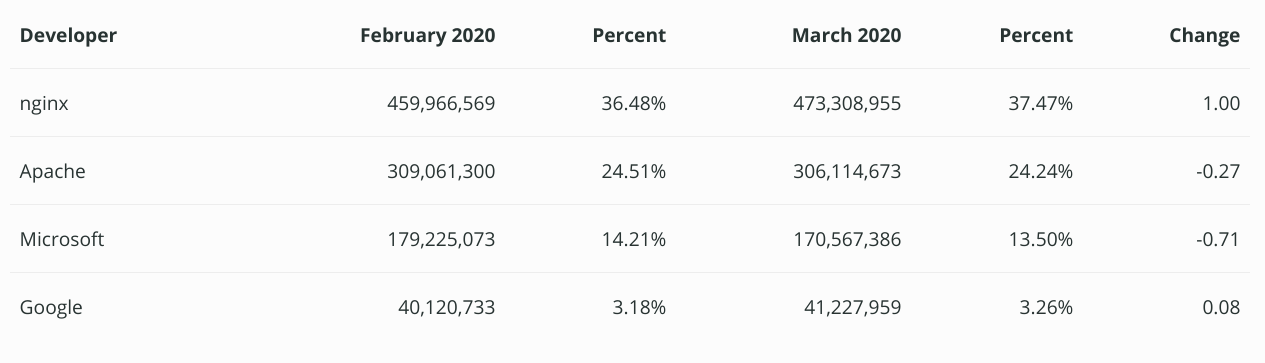Viewport: 1265px width, 363px height.
Task: Click the nginx 37.47% percent cell
Action: (x=1041, y=103)
